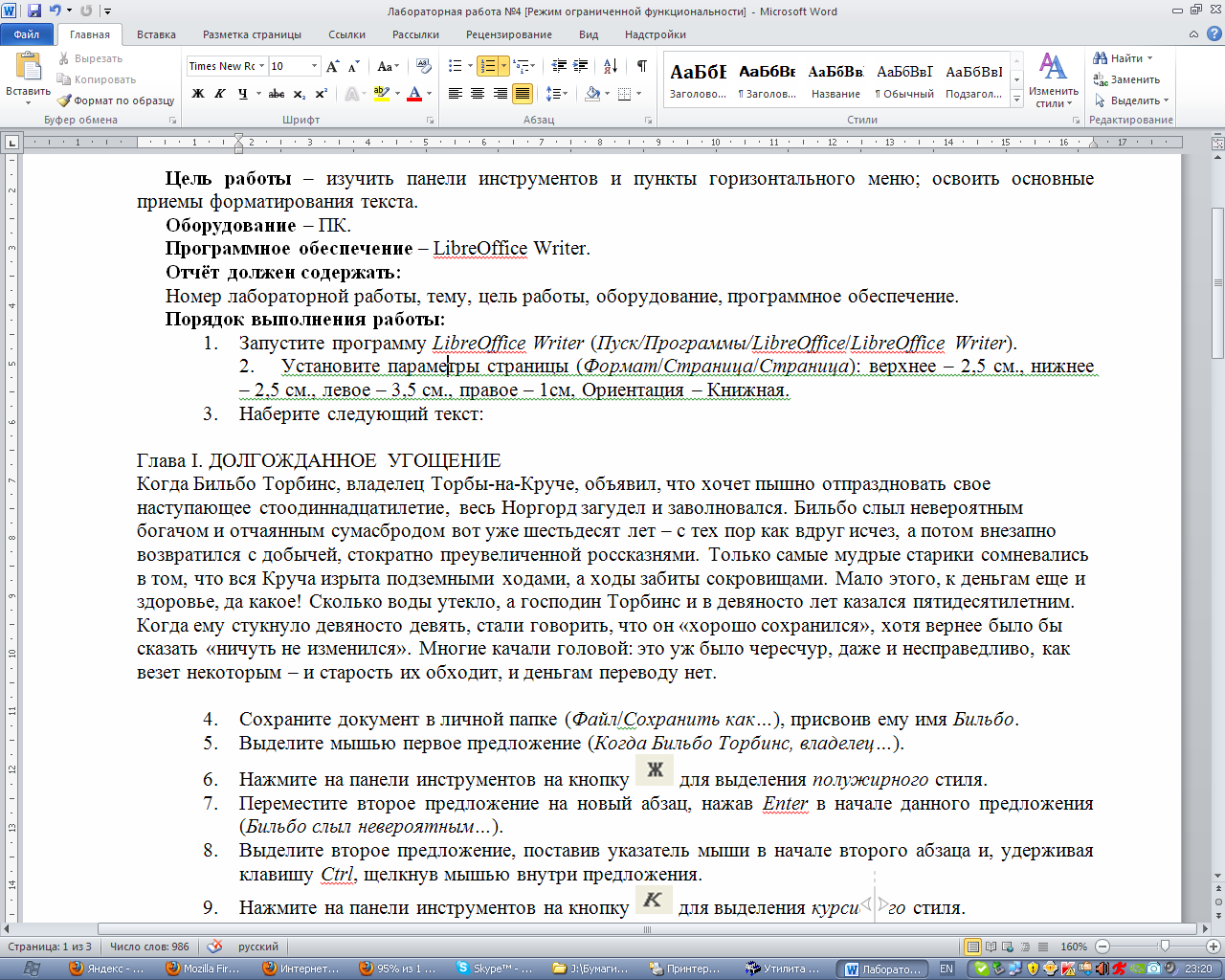This screenshot has width=1225, height=980.
Task: Open the tab stop selector at ruler corner
Action: 11,143
